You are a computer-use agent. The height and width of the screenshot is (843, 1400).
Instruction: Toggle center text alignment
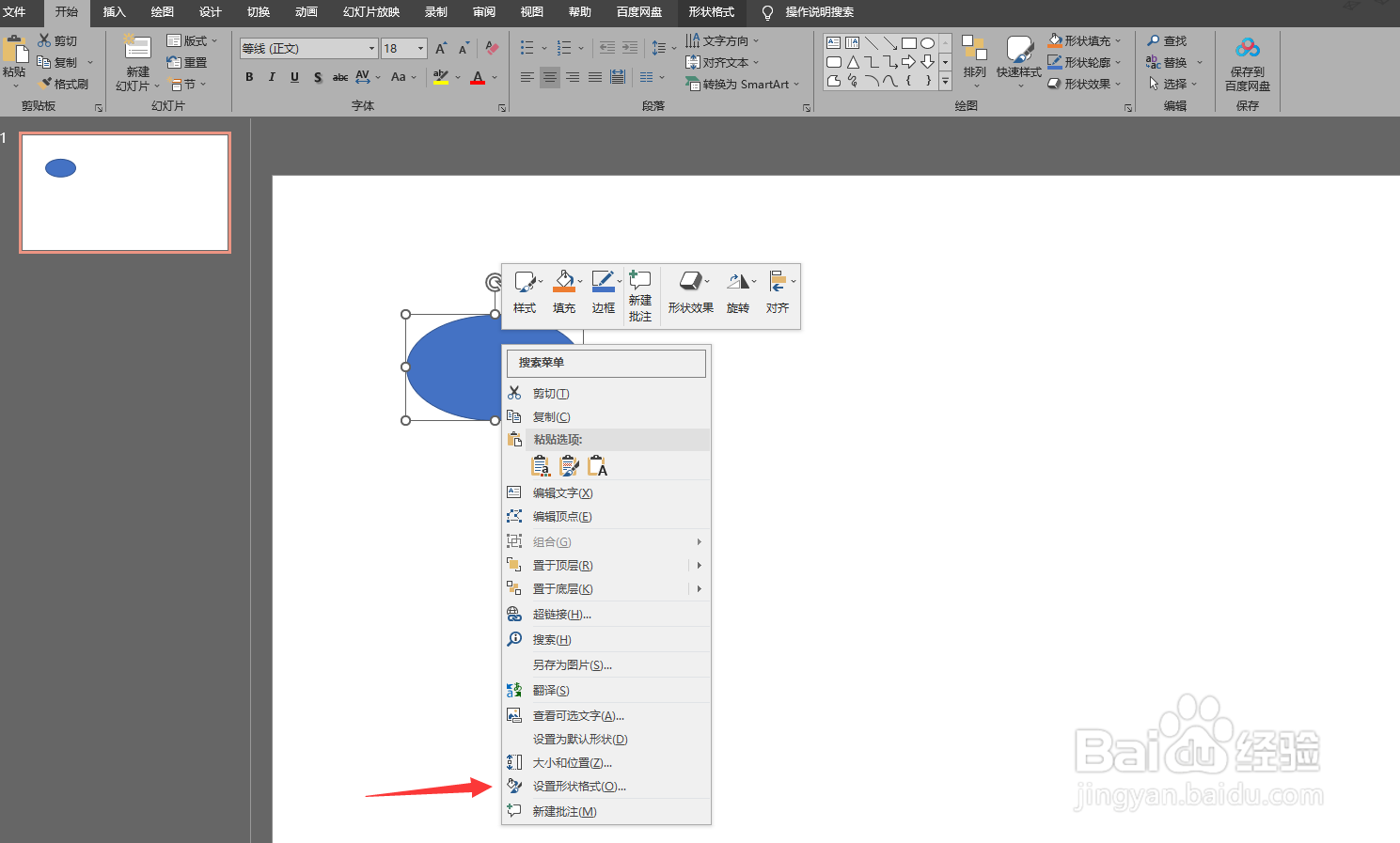pyautogui.click(x=550, y=77)
